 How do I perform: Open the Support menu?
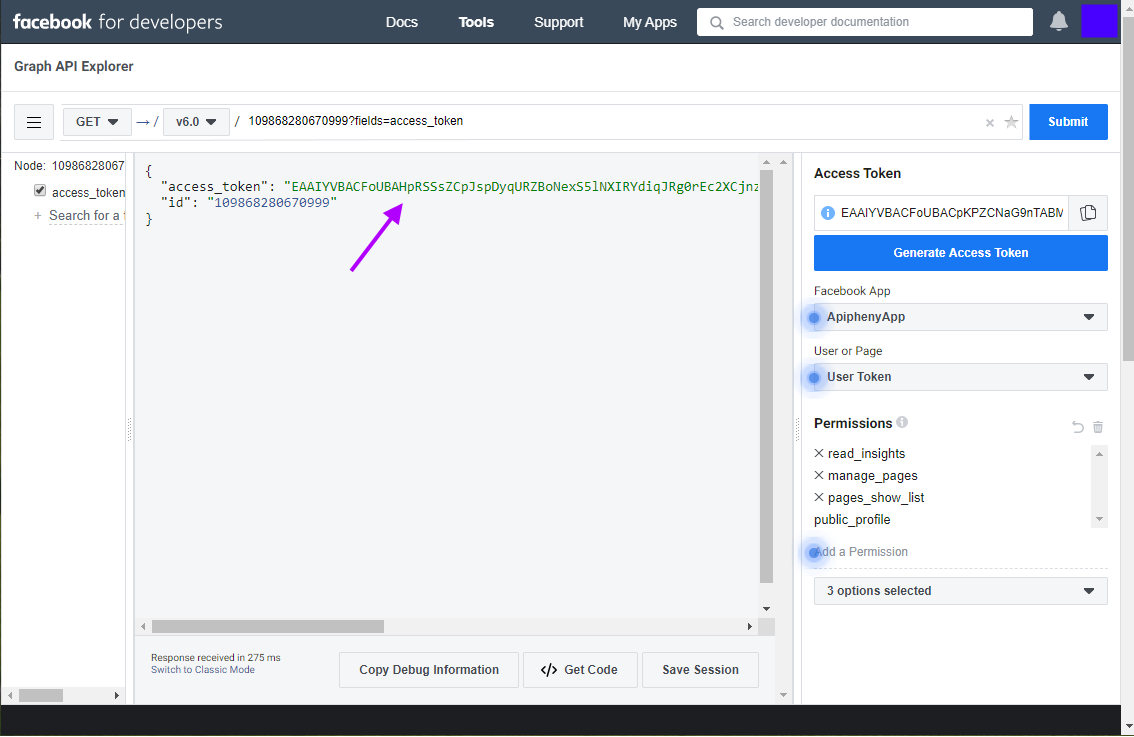[x=558, y=22]
